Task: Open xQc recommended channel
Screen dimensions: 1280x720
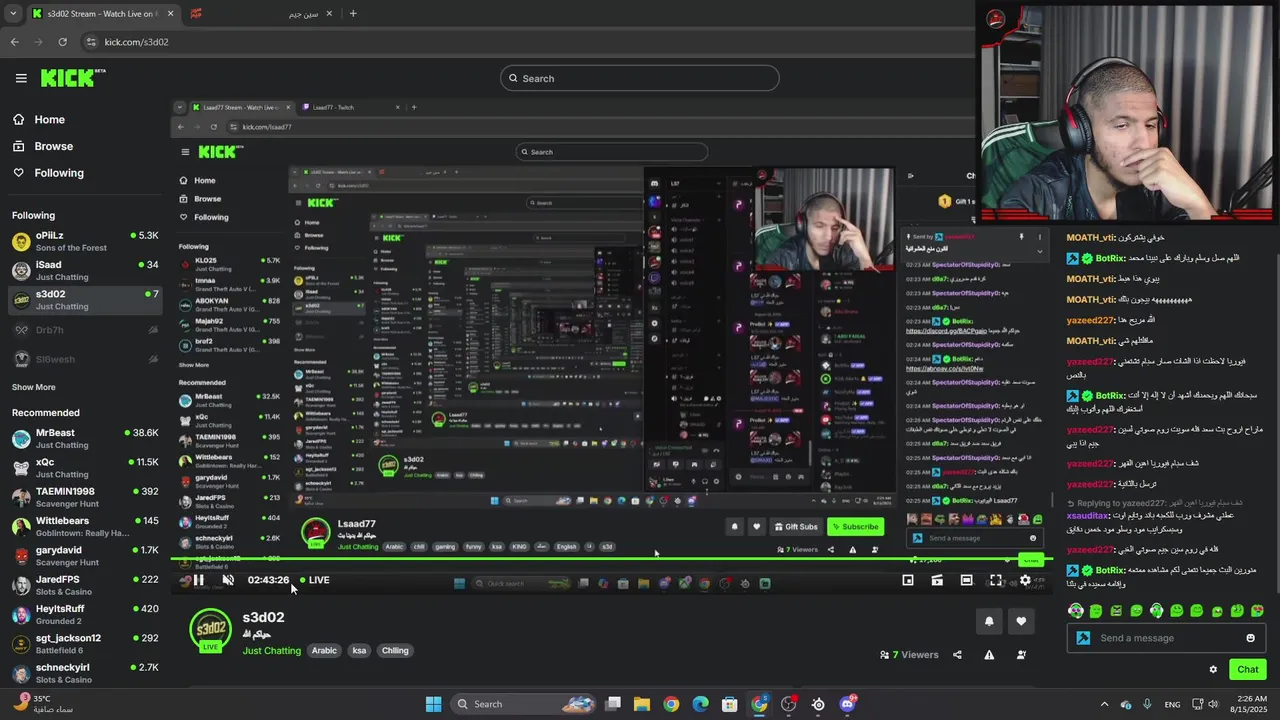Action: [x=85, y=468]
